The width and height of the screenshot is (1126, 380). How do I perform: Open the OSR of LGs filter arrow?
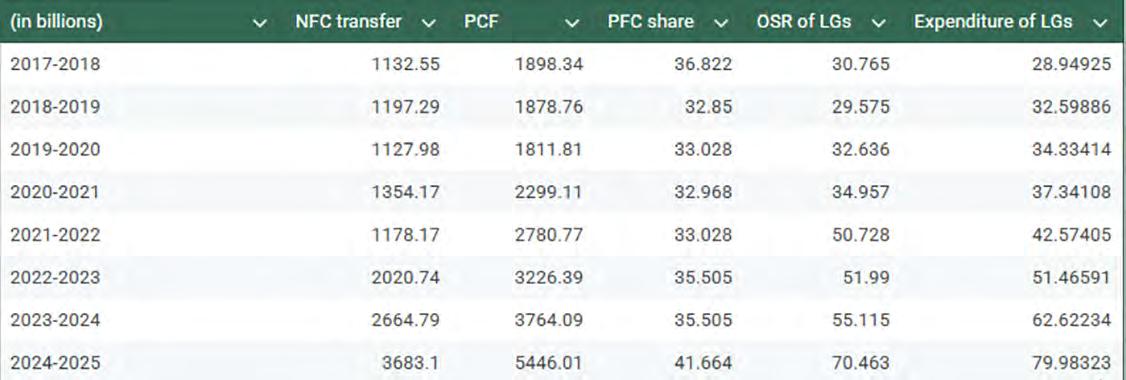tap(878, 23)
